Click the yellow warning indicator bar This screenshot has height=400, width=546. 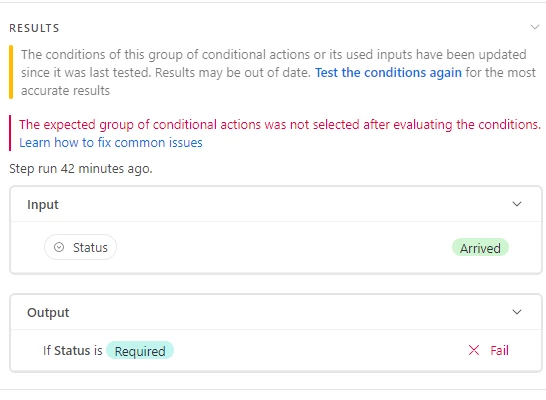[11, 72]
